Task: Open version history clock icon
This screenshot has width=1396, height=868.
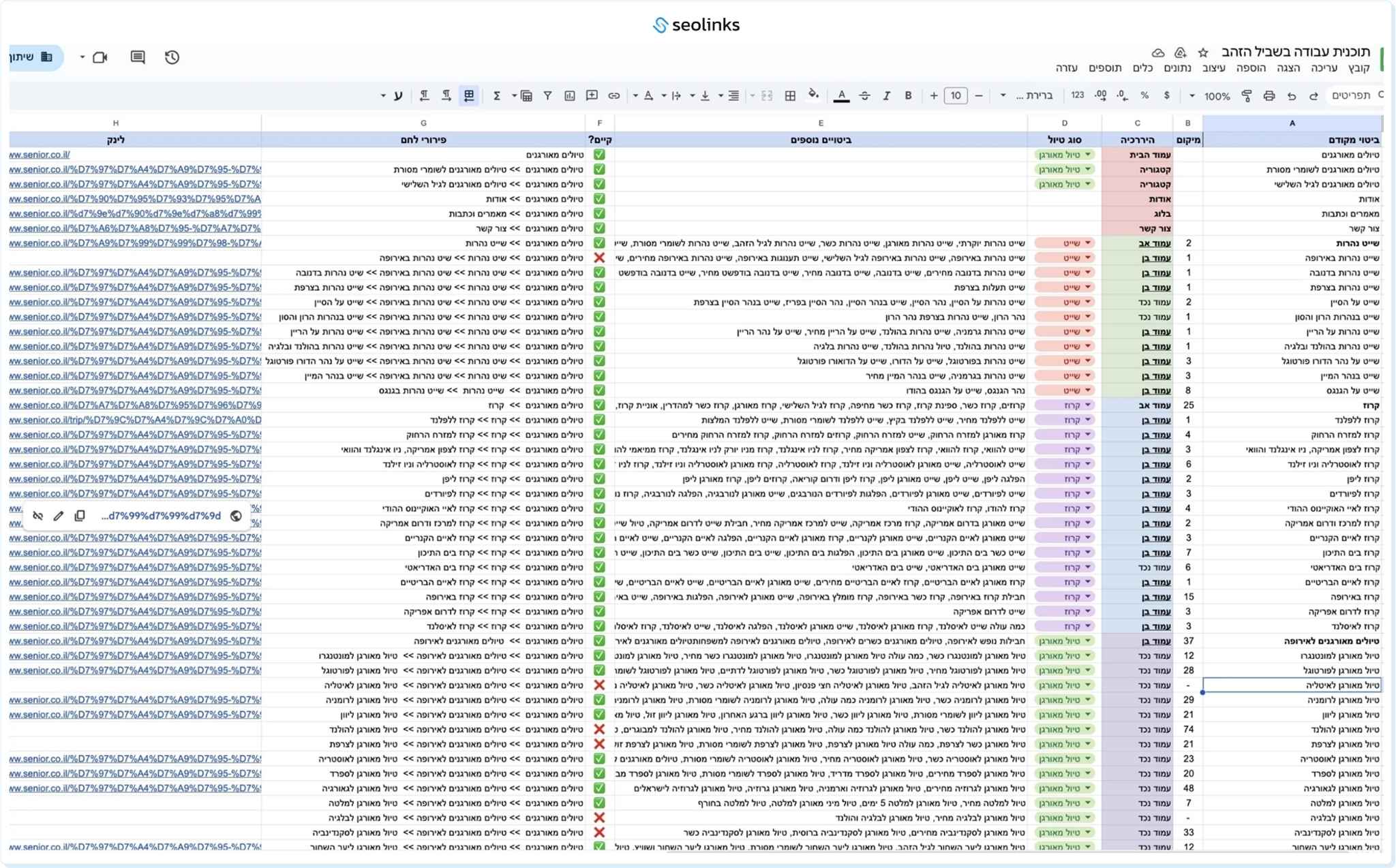Action: pyautogui.click(x=172, y=57)
